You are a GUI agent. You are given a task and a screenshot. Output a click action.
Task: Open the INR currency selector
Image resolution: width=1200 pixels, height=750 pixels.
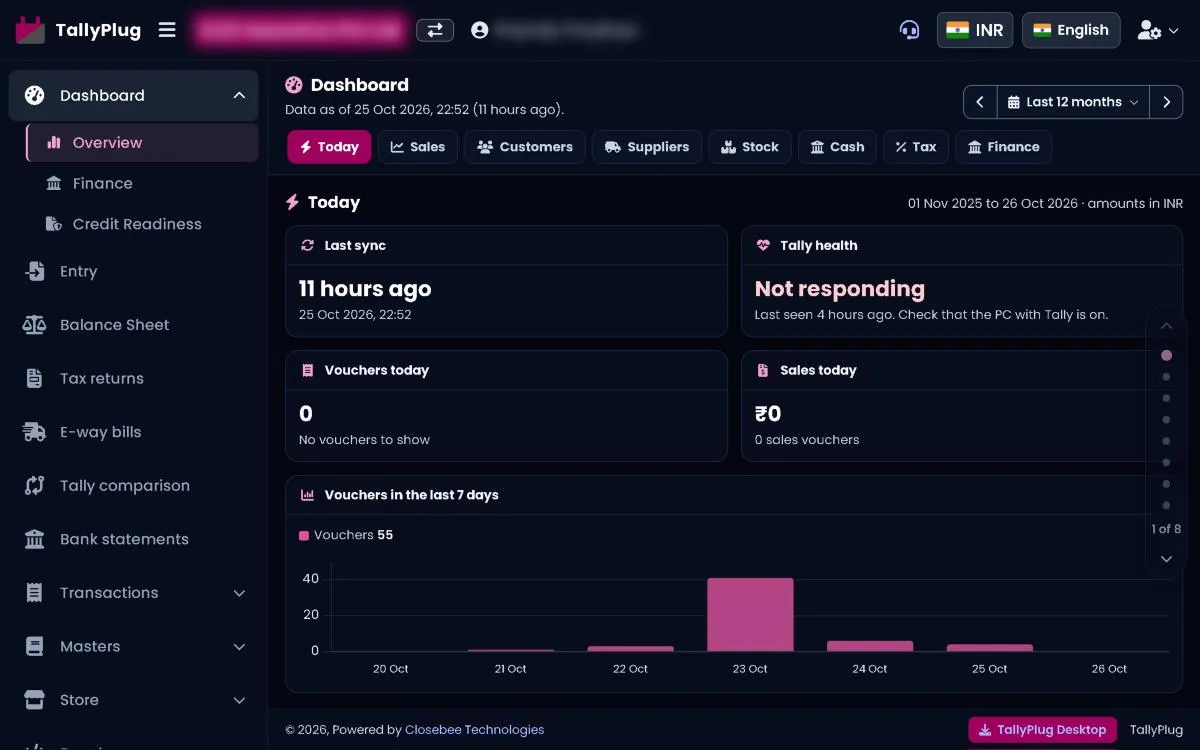click(x=975, y=30)
